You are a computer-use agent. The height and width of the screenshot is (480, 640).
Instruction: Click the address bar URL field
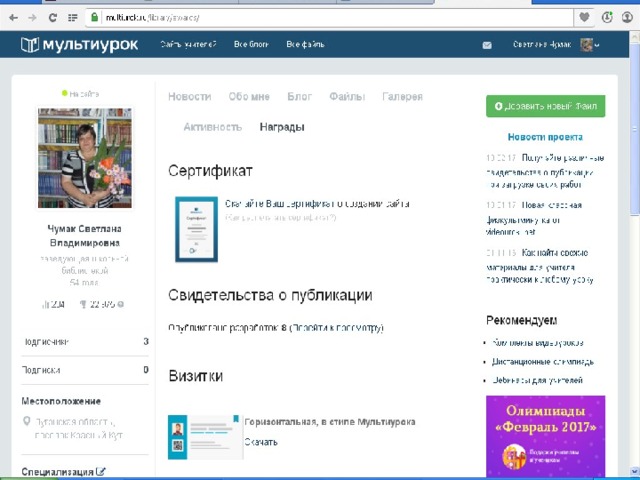click(329, 18)
